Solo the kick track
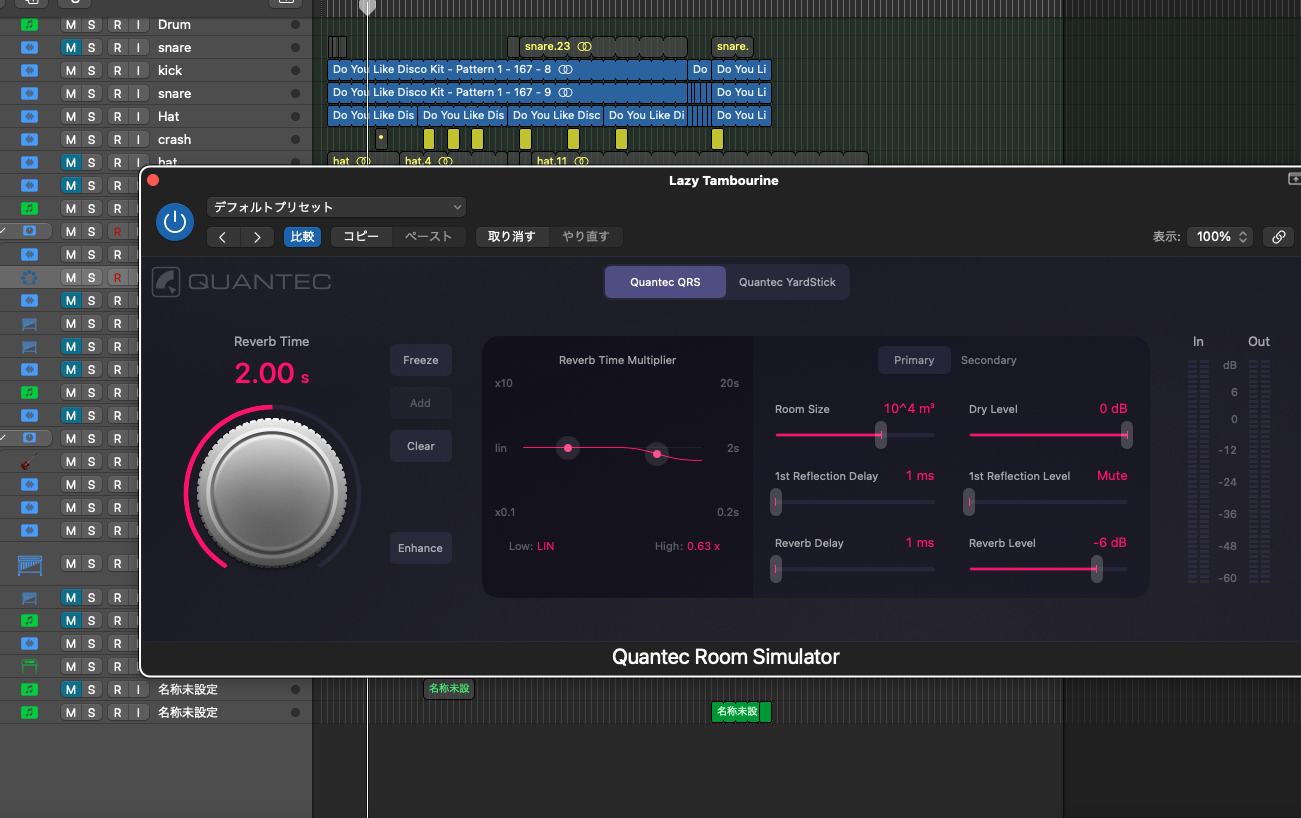The height and width of the screenshot is (818, 1301). pyautogui.click(x=91, y=70)
